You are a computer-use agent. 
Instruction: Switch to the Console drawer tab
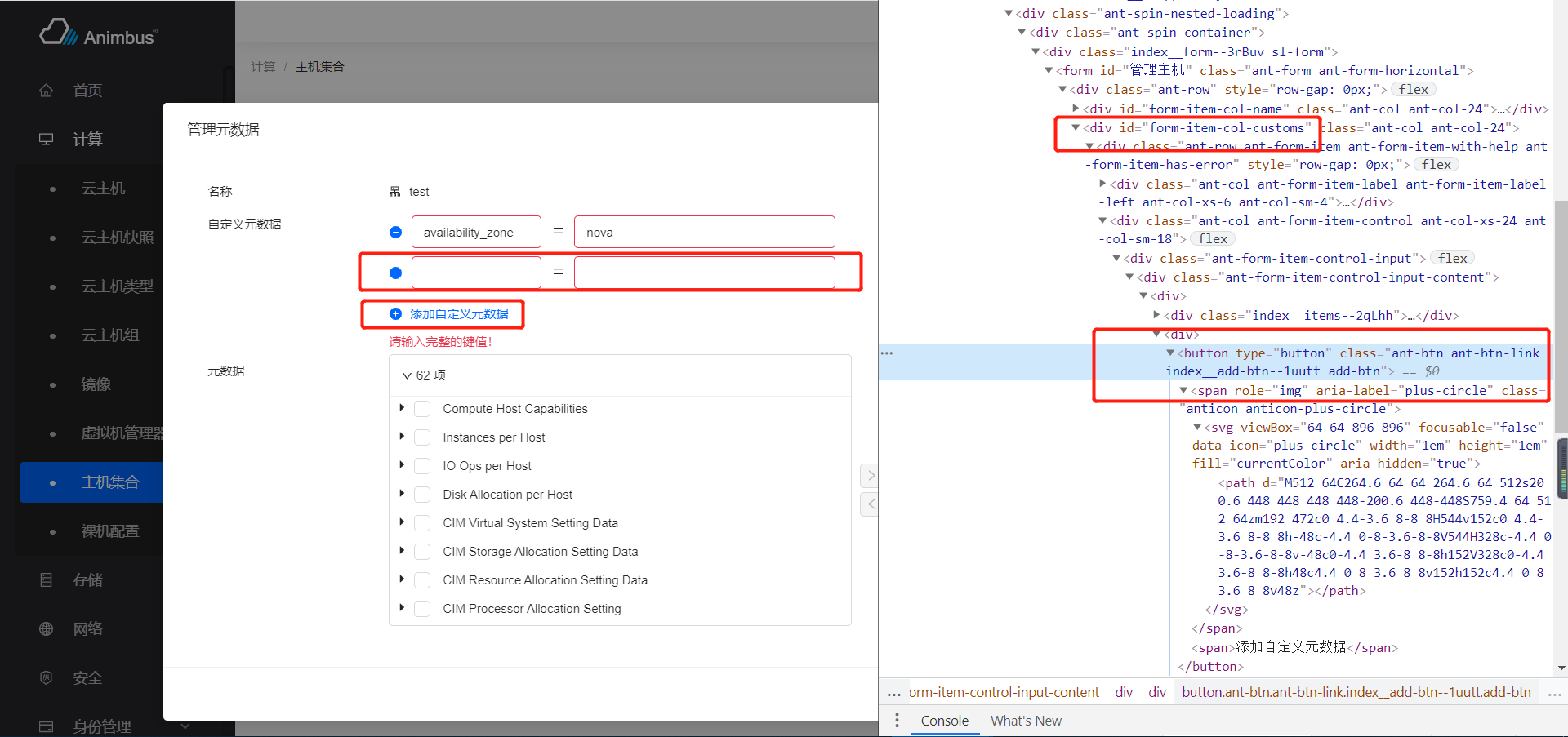944,721
